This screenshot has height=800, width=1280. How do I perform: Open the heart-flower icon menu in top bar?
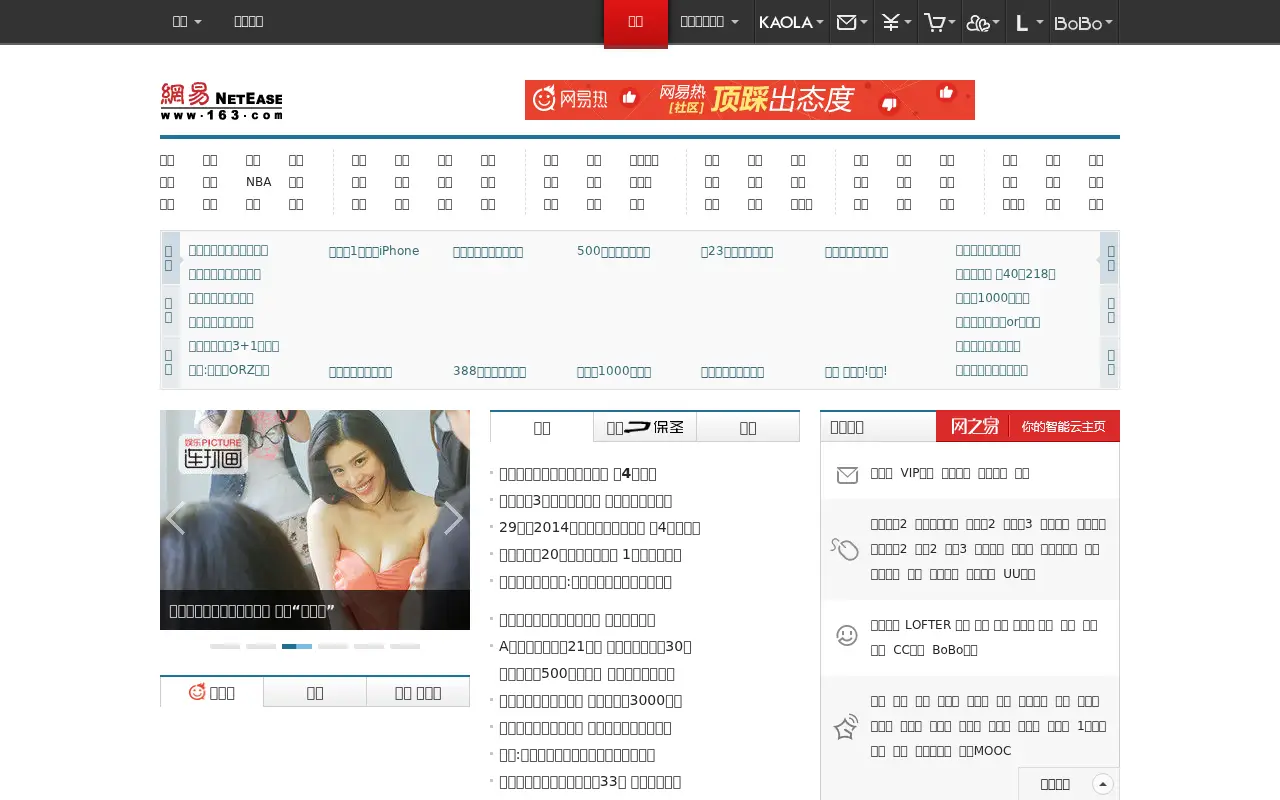click(x=983, y=22)
